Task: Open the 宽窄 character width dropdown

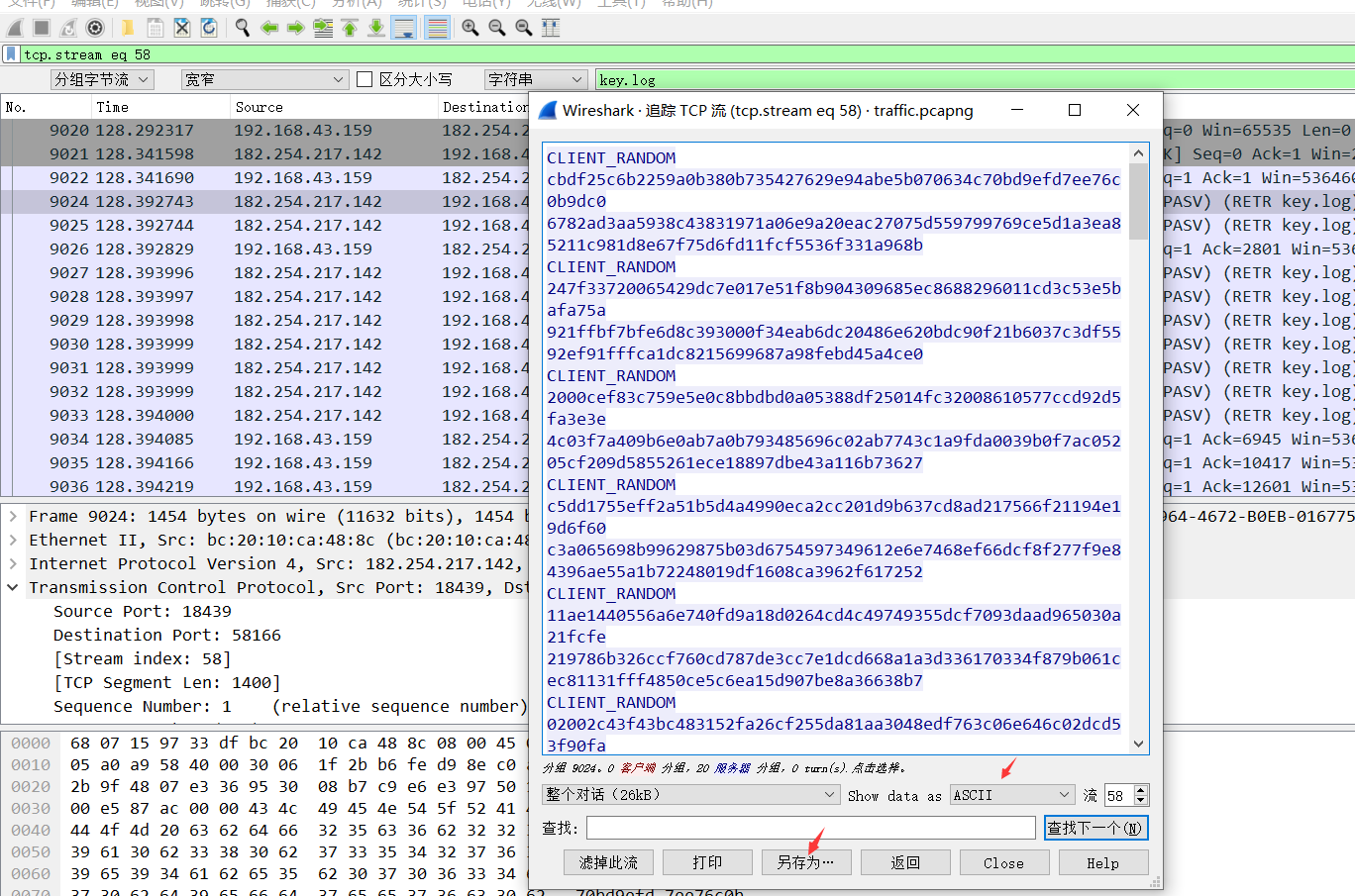Action: 264,79
